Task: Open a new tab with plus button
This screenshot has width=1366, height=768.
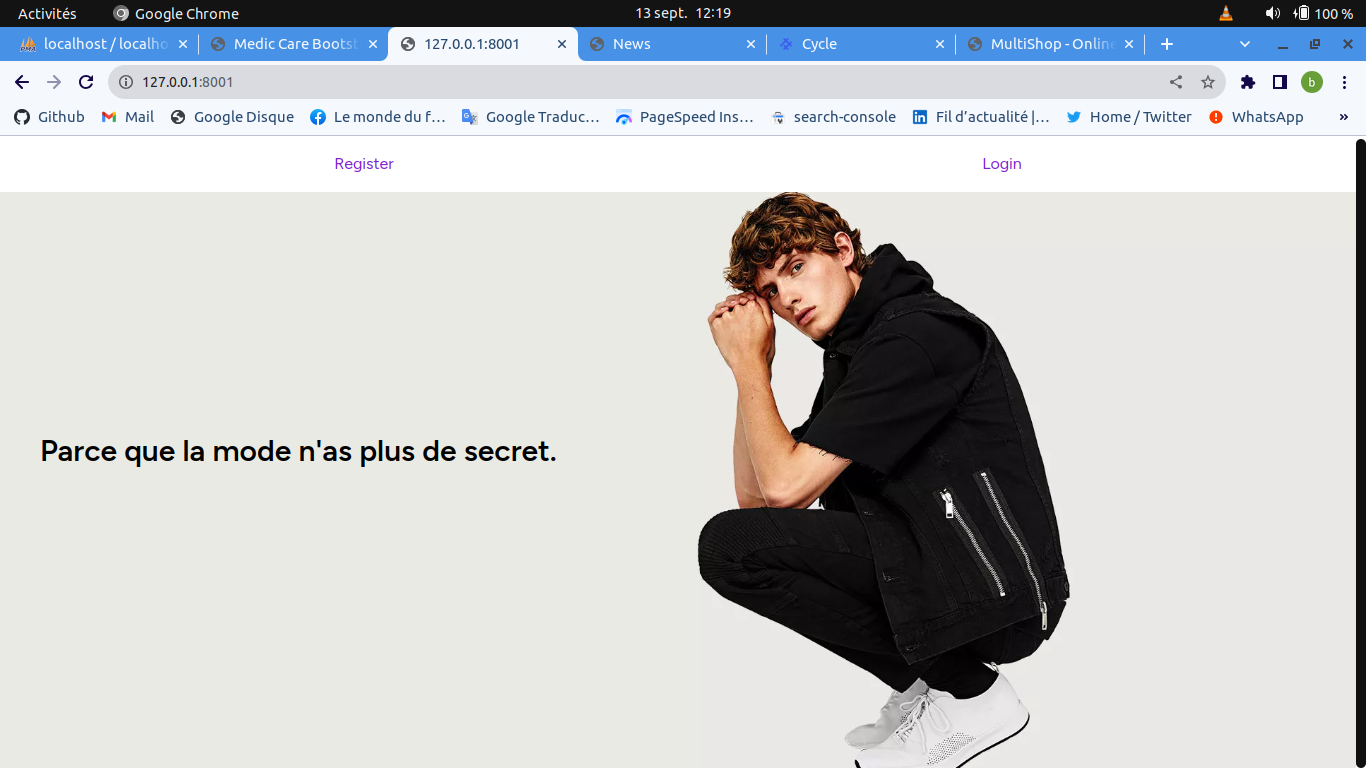Action: coord(1167,44)
